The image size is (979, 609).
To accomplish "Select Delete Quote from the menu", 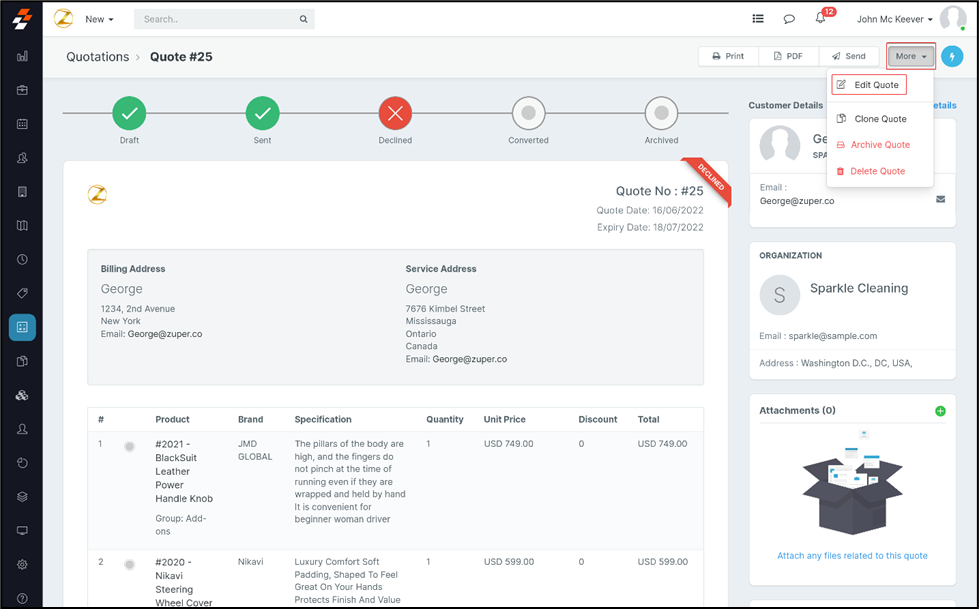I will click(877, 171).
